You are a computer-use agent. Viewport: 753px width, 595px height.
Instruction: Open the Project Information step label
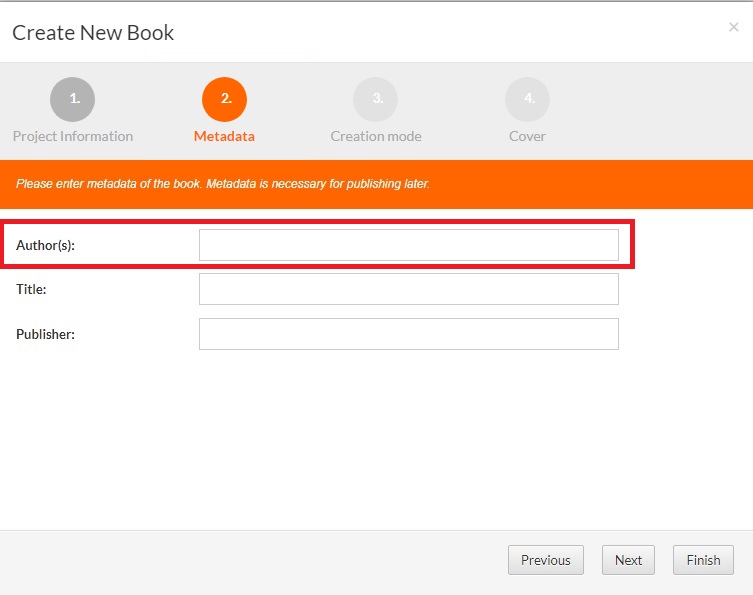[72, 136]
